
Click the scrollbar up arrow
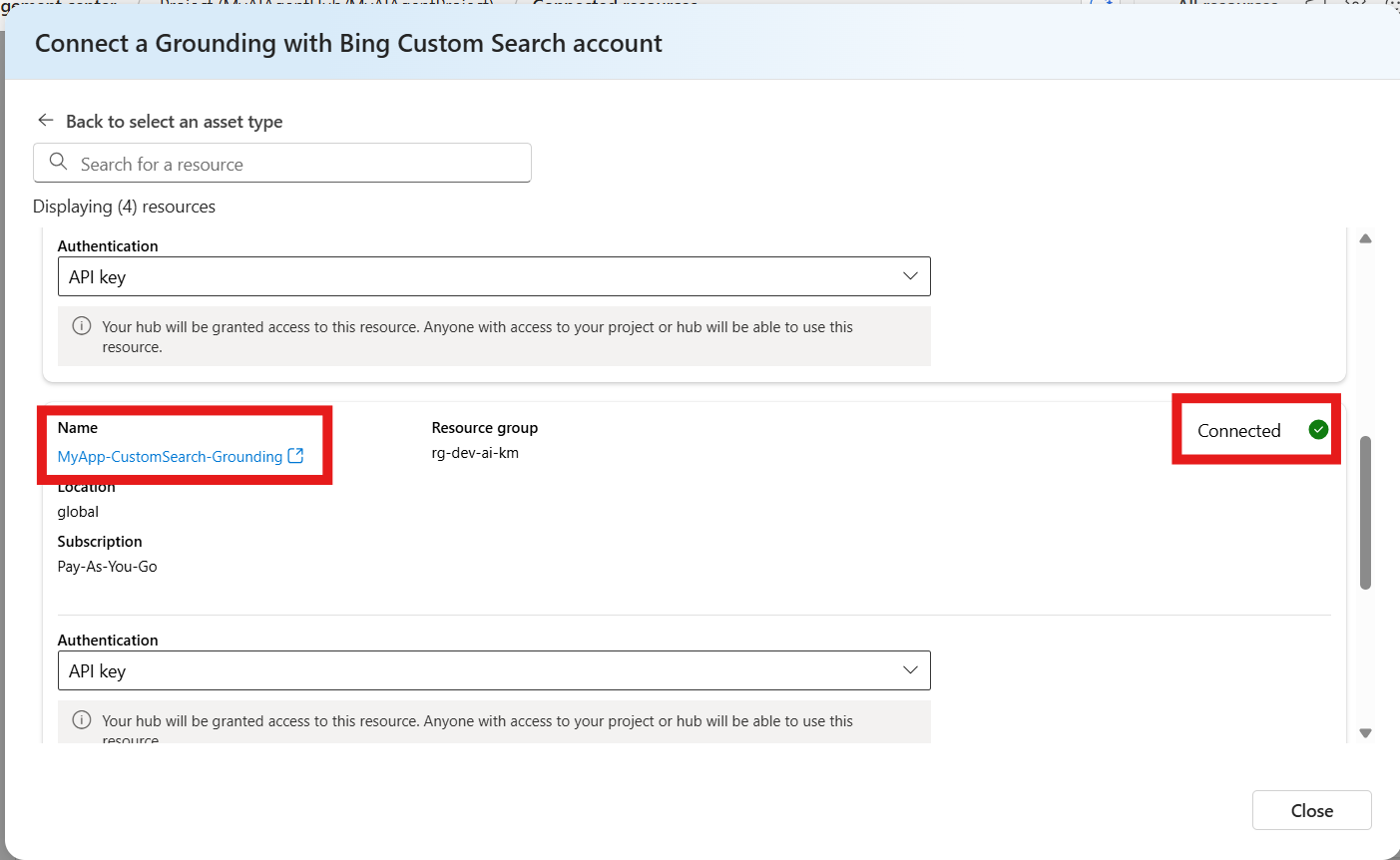tap(1365, 238)
